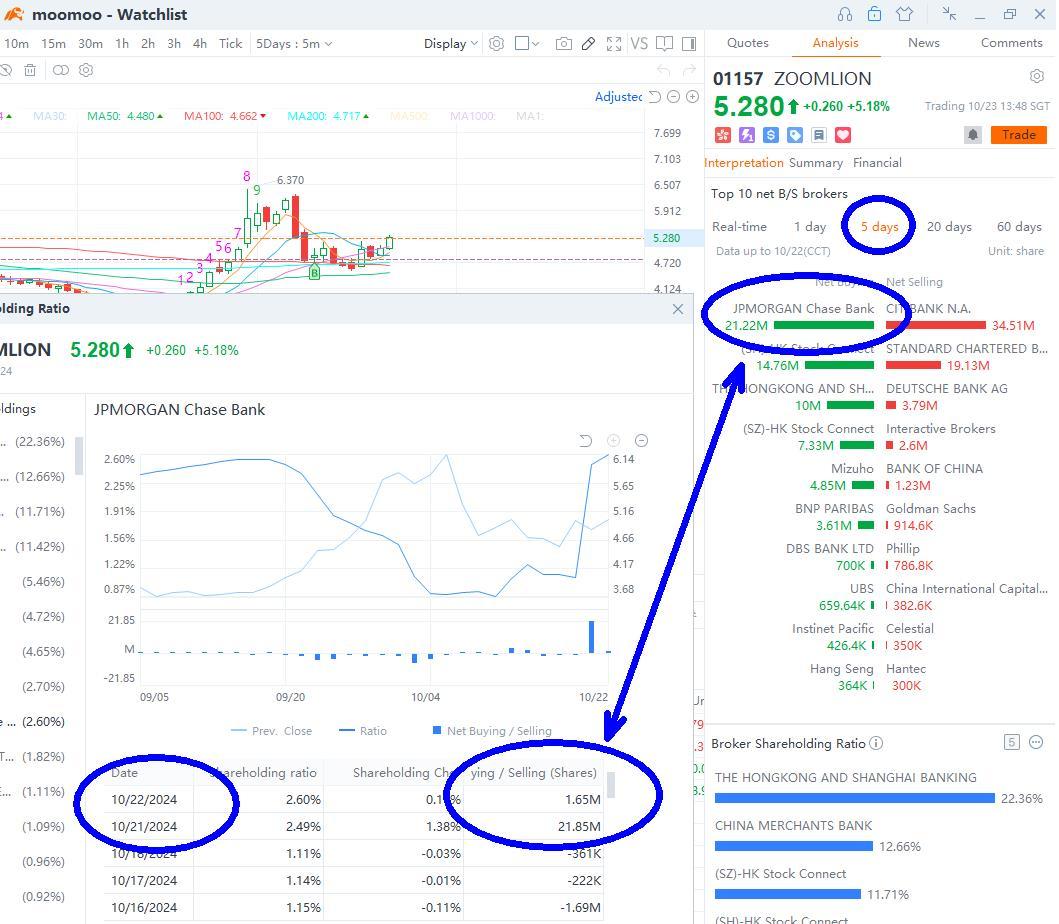Select 60 days broker period

tap(1019, 227)
